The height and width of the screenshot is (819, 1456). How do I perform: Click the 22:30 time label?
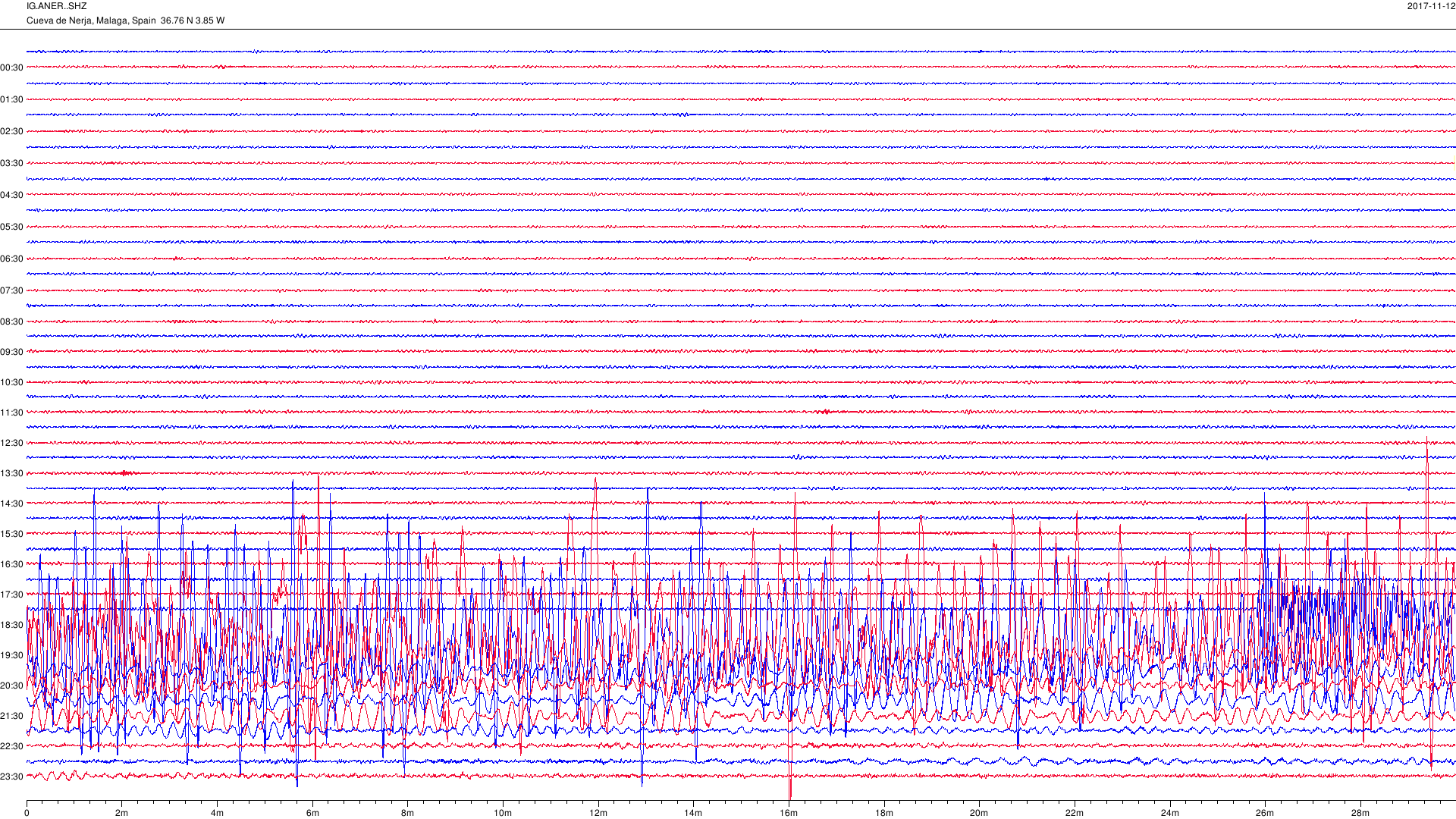12,746
